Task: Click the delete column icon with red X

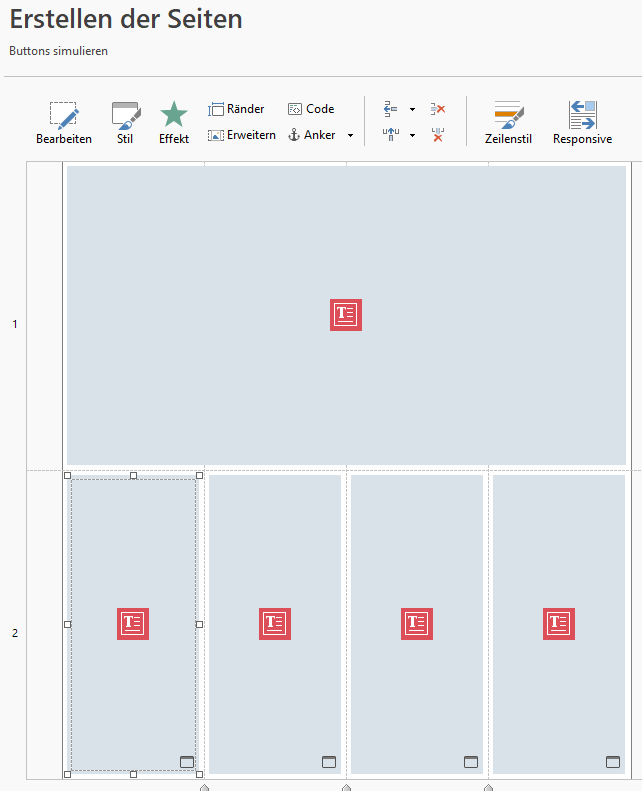Action: (437, 135)
